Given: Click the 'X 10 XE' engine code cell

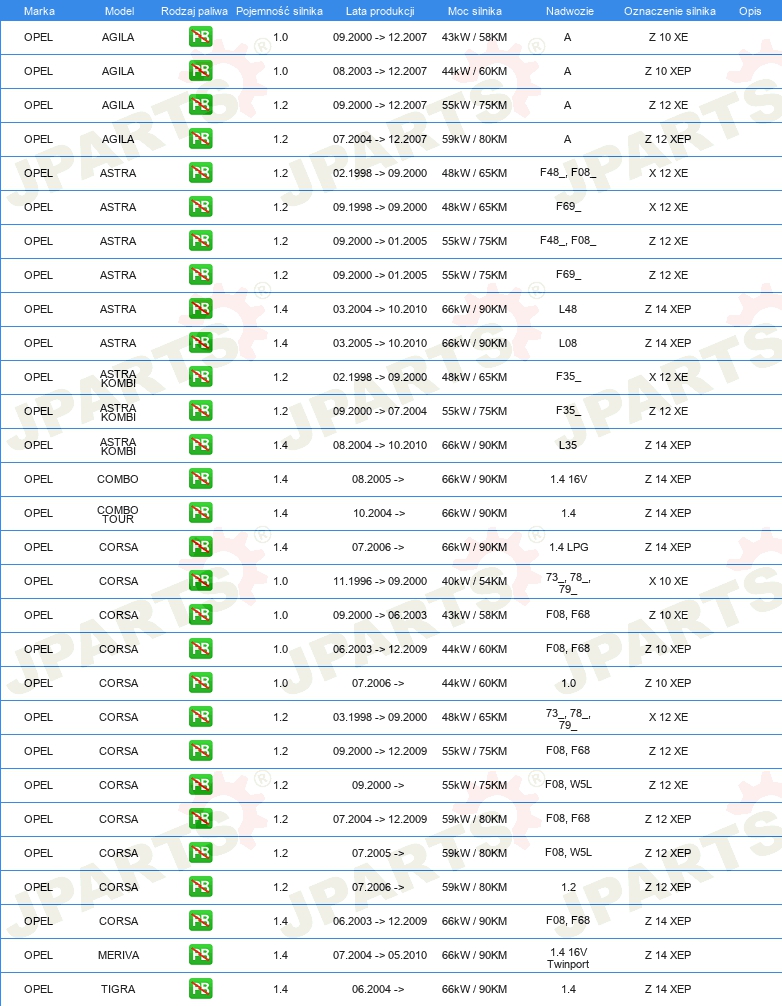Looking at the screenshot, I should pos(668,581).
